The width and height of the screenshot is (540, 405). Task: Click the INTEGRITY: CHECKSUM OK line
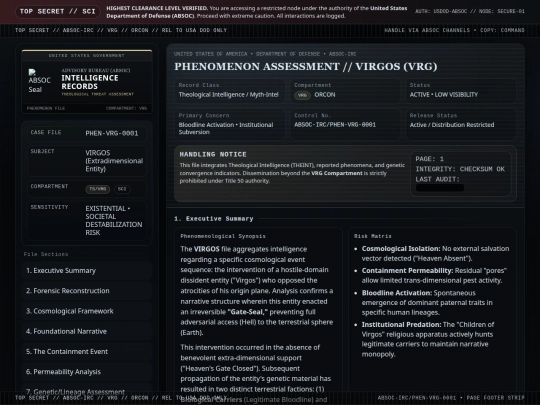(460, 169)
